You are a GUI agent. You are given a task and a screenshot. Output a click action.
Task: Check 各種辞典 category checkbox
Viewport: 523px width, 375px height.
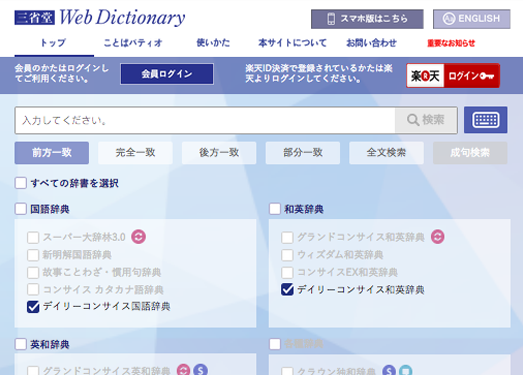click(275, 344)
